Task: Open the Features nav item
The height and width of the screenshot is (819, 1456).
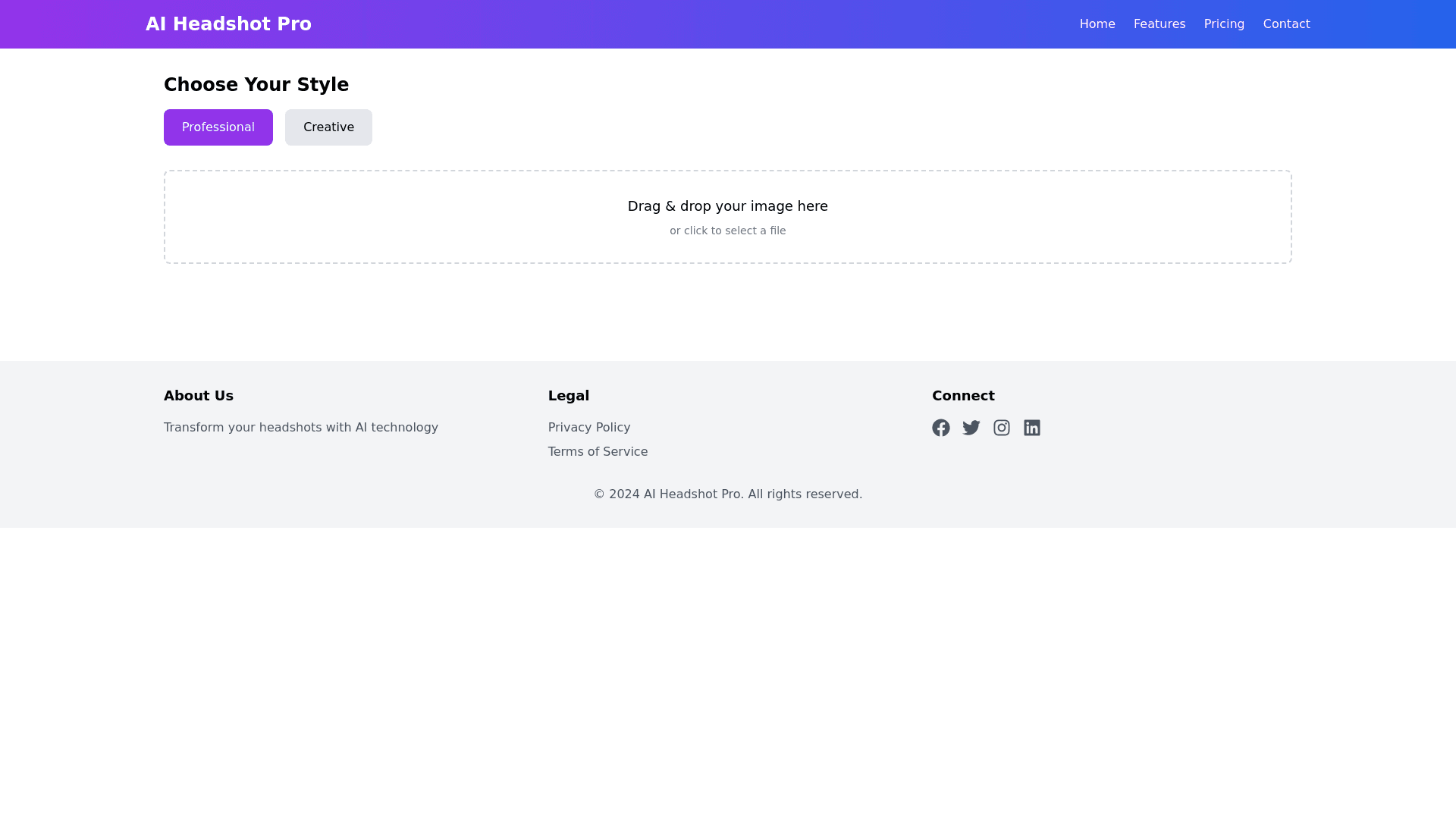Action: [x=1159, y=24]
